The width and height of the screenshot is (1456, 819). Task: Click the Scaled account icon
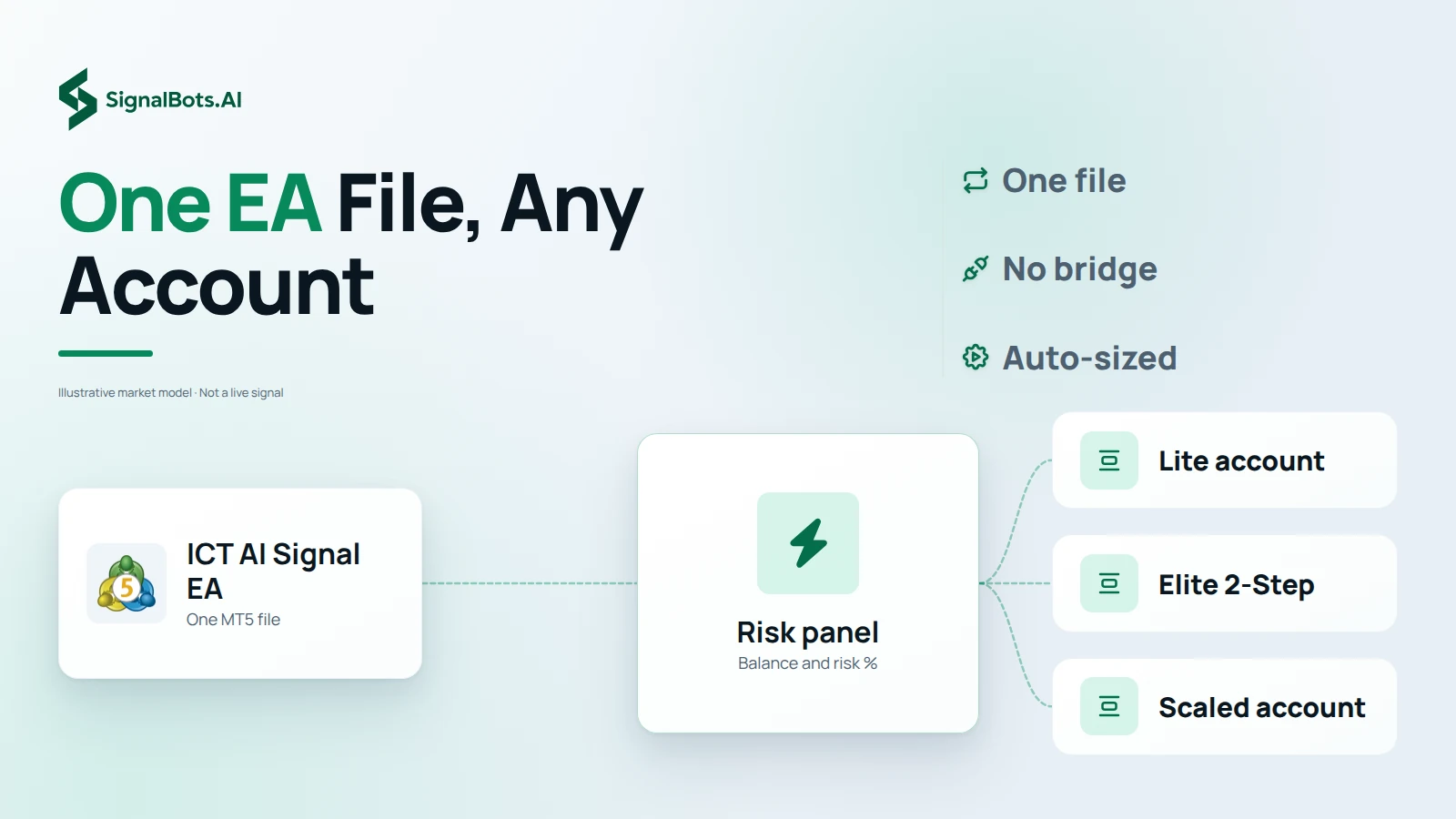pyautogui.click(x=1109, y=706)
